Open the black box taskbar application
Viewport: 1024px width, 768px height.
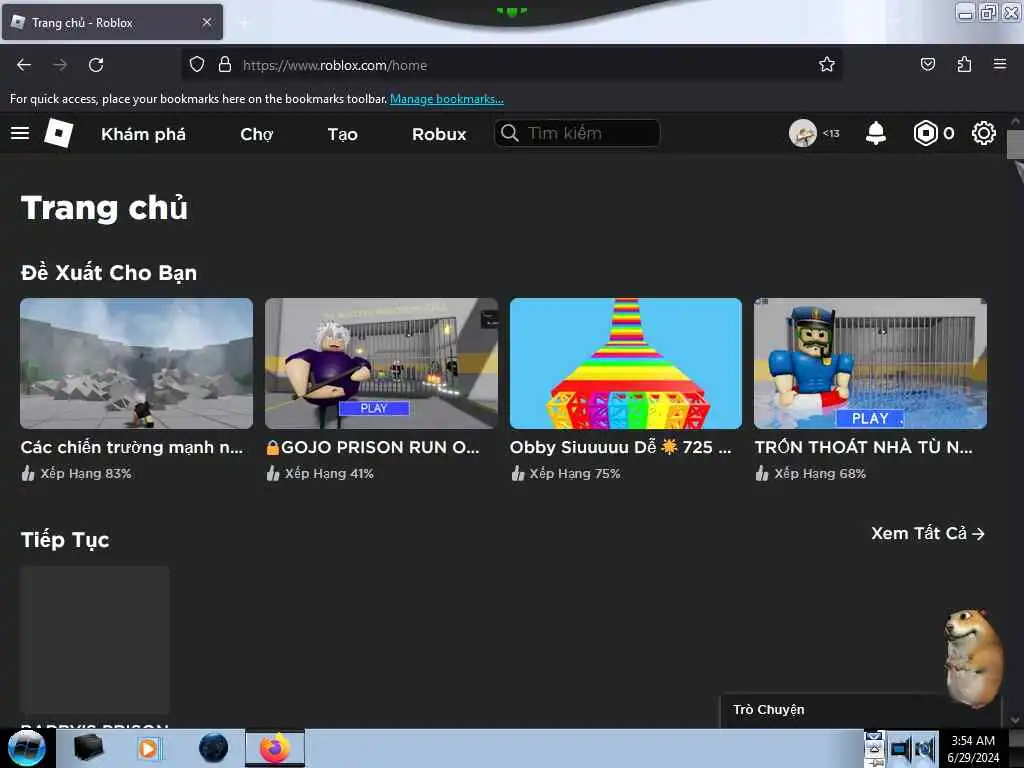(x=88, y=748)
